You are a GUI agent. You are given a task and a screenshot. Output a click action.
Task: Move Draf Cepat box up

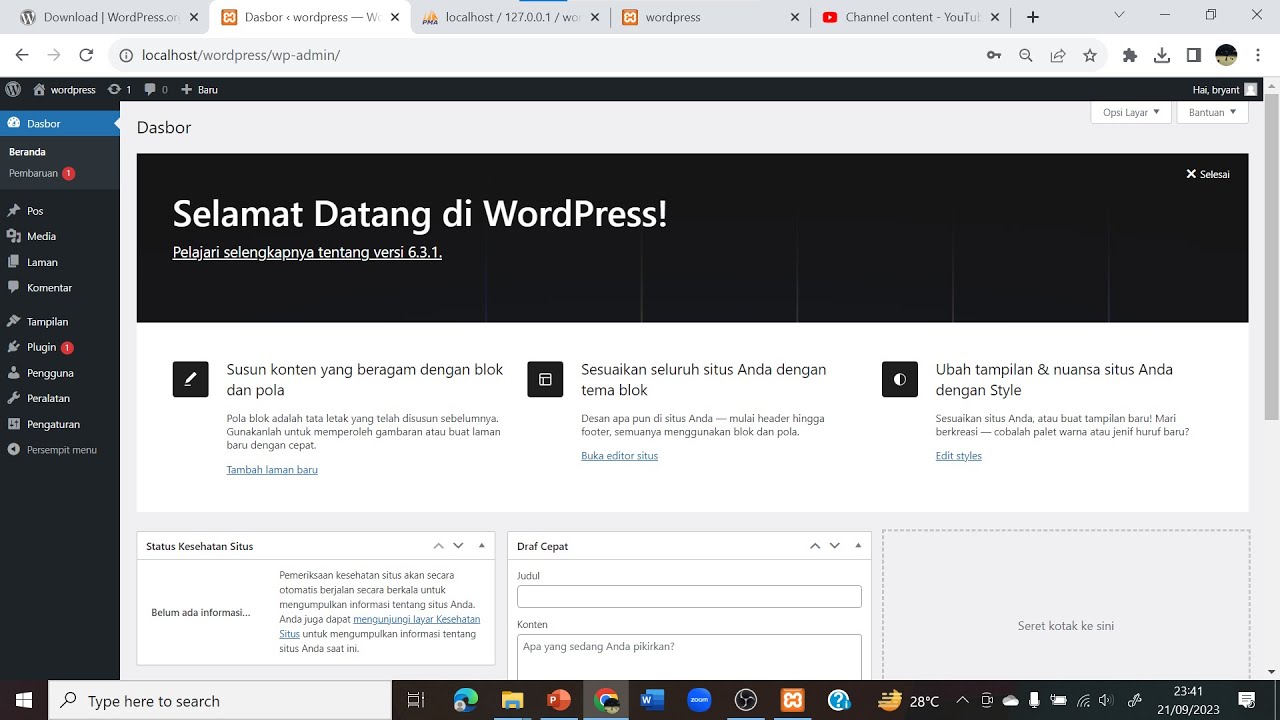click(x=815, y=546)
